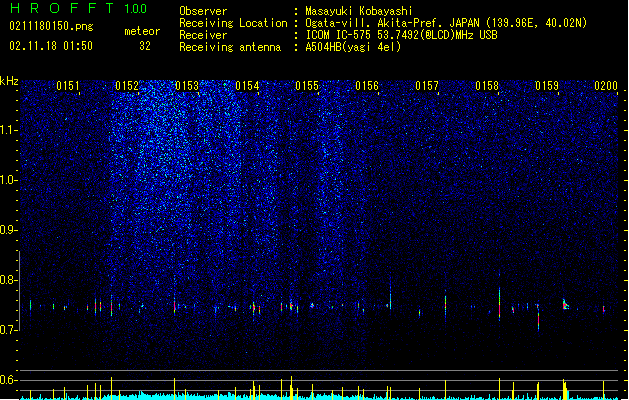
Task: Click time marker 0152
Action: click(x=127, y=86)
